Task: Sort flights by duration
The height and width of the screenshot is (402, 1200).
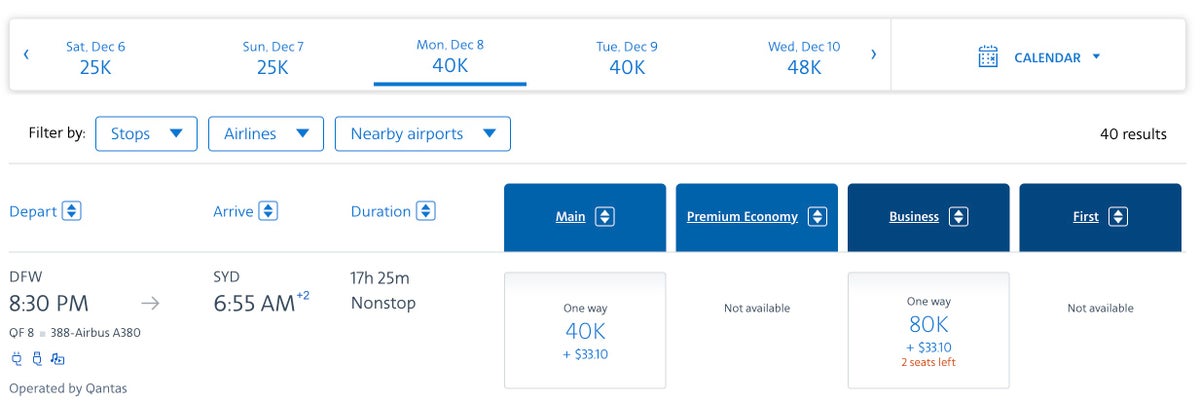Action: coord(425,211)
